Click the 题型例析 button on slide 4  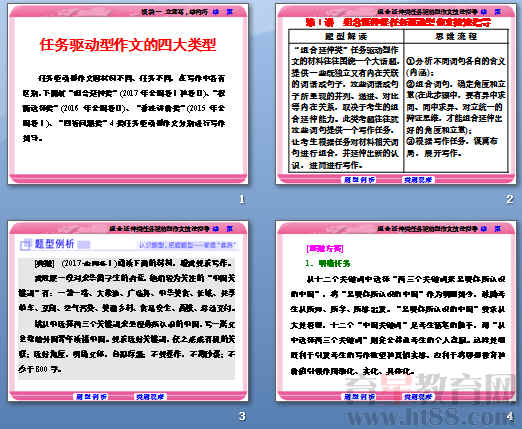[x=359, y=397]
